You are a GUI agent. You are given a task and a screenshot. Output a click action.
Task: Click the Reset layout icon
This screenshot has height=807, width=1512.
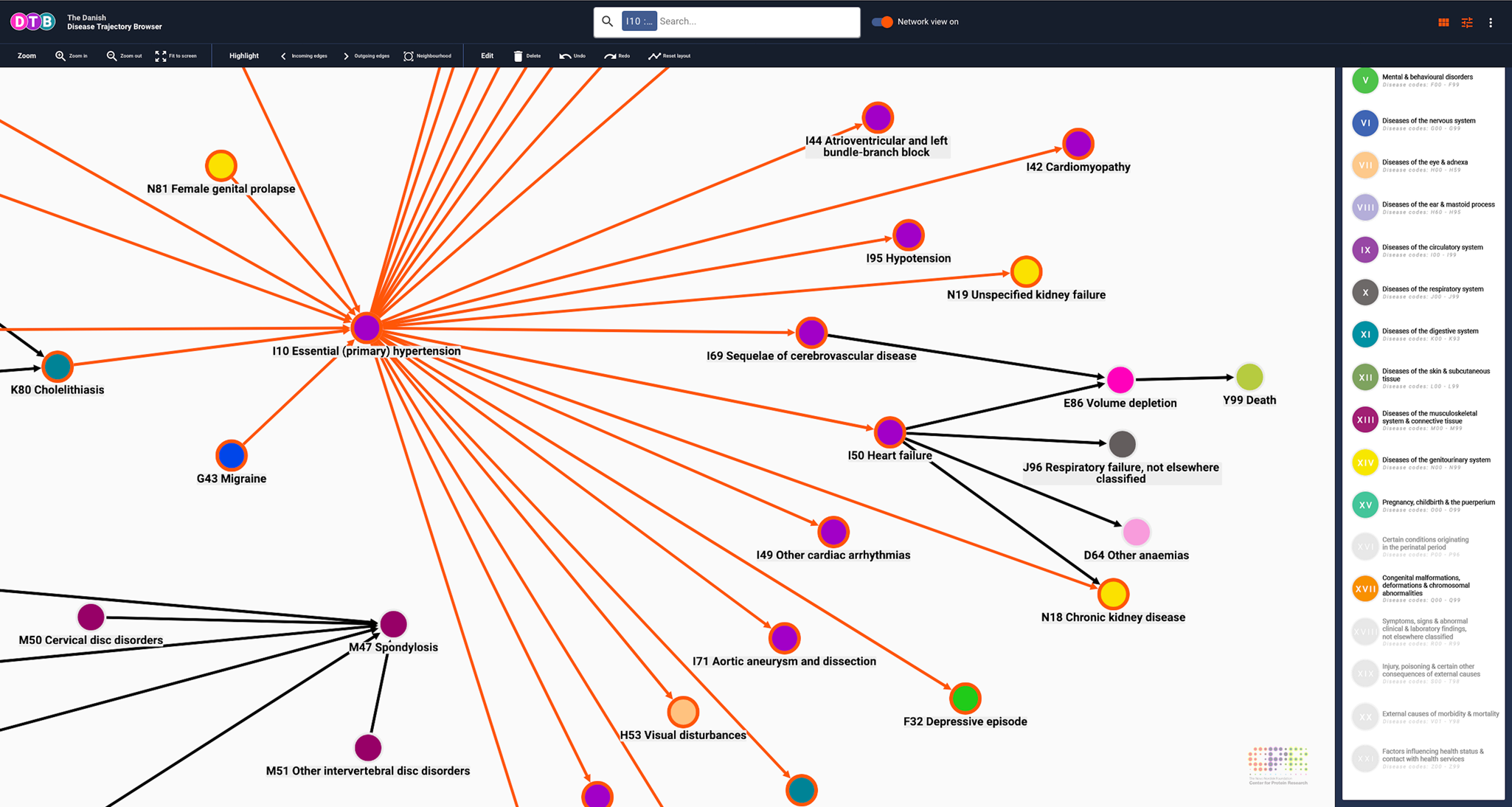coord(654,56)
